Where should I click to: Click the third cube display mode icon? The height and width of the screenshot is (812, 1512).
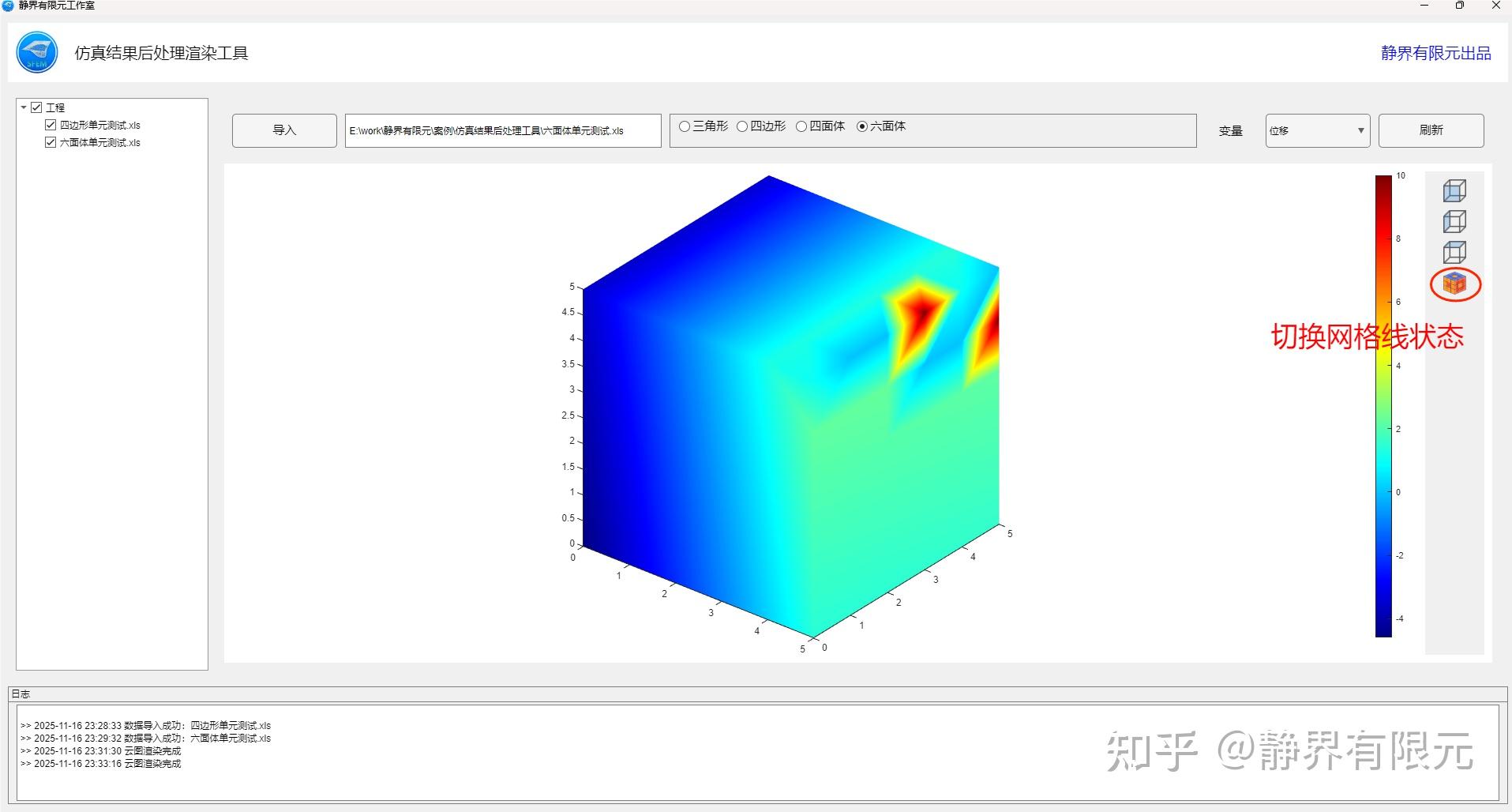click(1455, 253)
